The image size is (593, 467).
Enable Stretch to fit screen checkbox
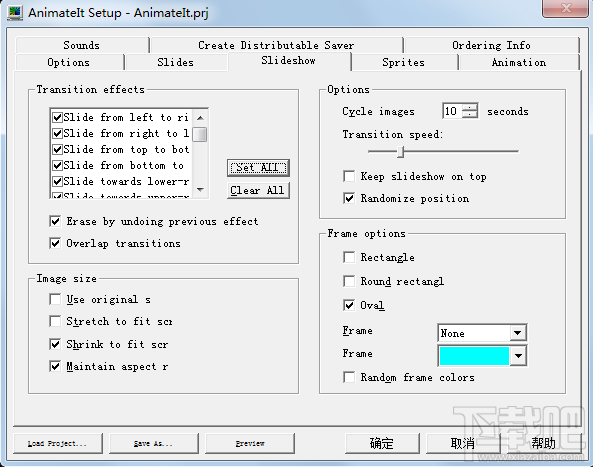(x=55, y=321)
